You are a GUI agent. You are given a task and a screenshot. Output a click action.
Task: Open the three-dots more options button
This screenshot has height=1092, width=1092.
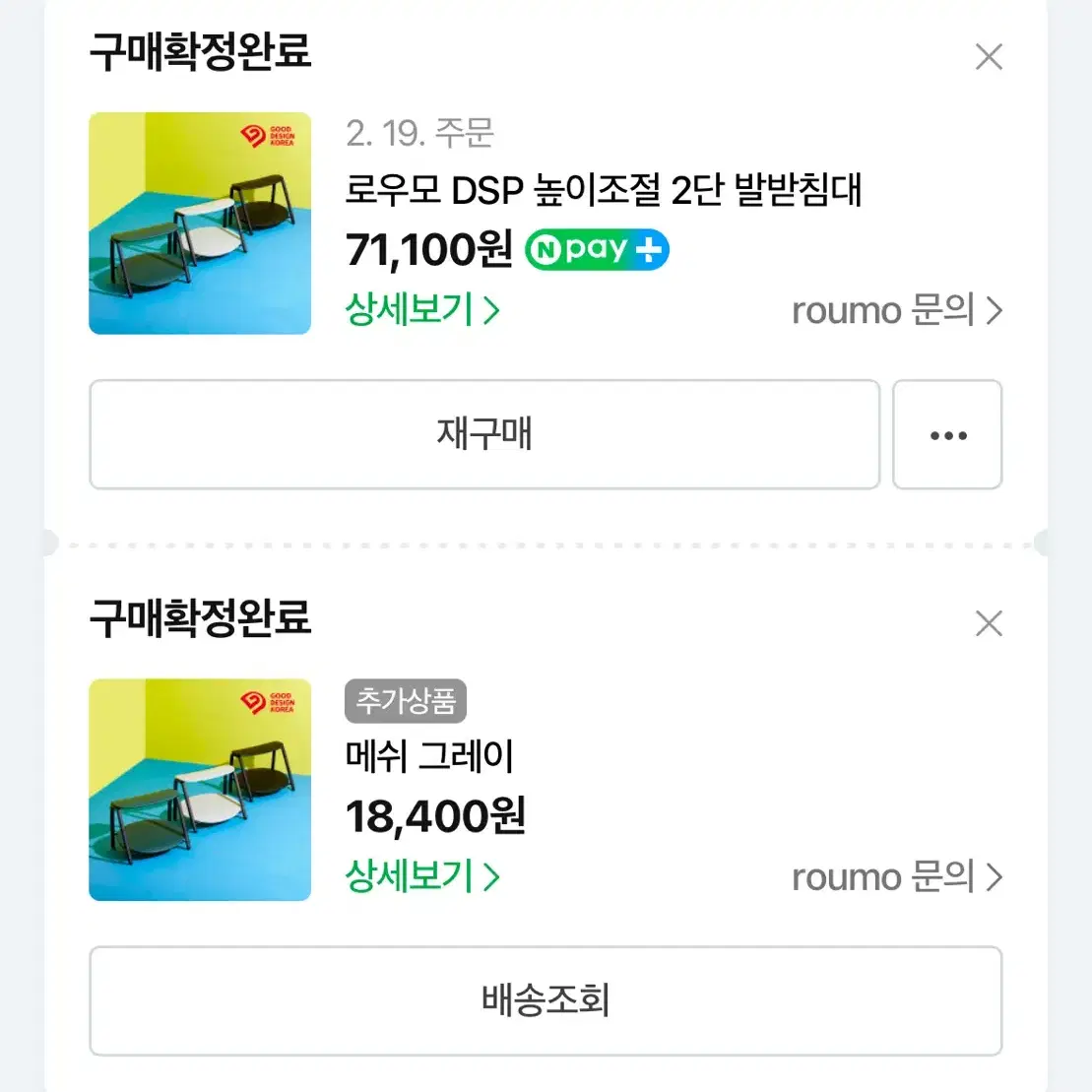[x=947, y=435]
